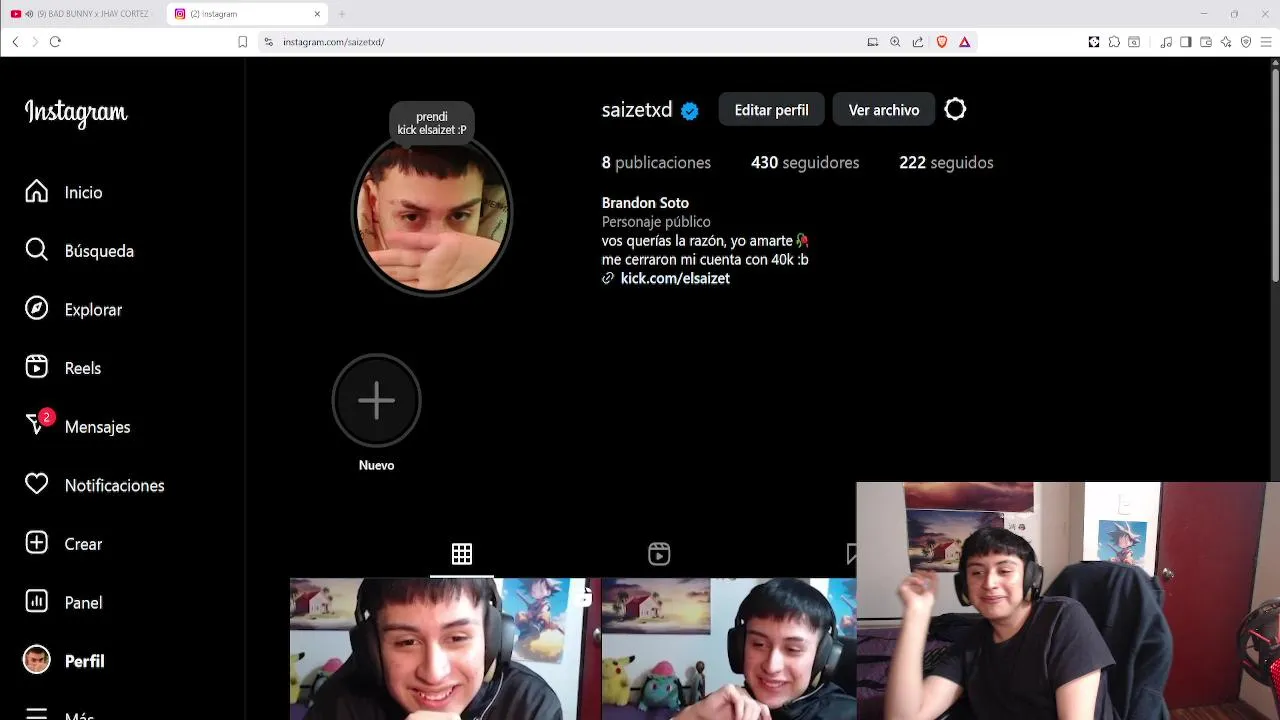Open Inicio in the Instagram sidebar

[64, 192]
